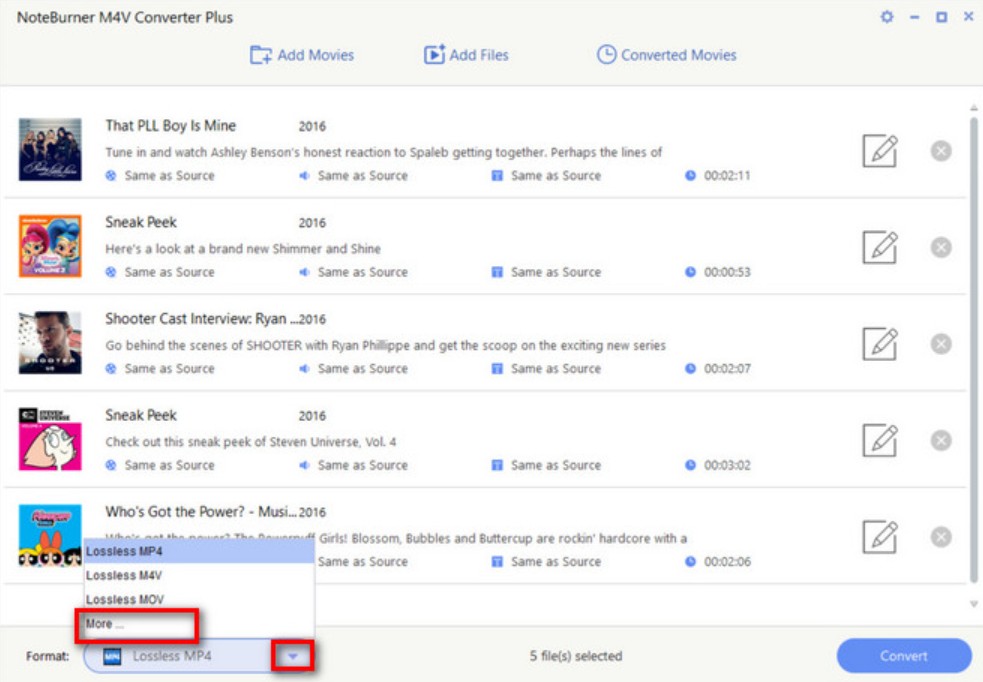
Task: Toggle the Format dropdown arrow
Action: pyautogui.click(x=292, y=656)
